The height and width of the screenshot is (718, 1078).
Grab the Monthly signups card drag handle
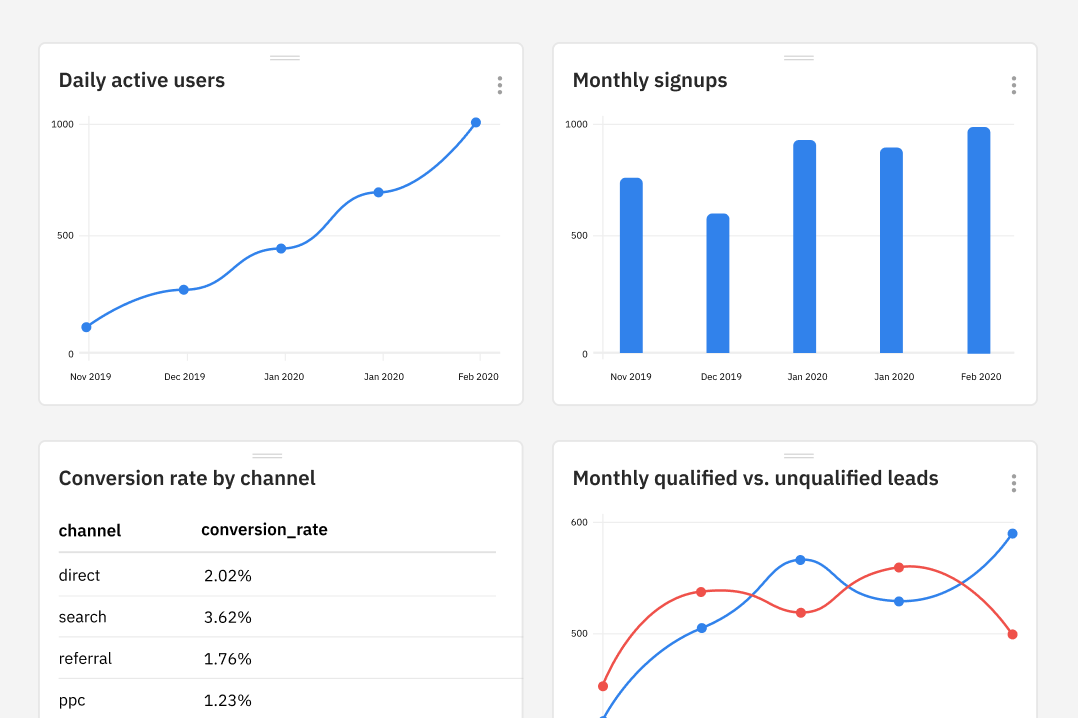point(799,58)
